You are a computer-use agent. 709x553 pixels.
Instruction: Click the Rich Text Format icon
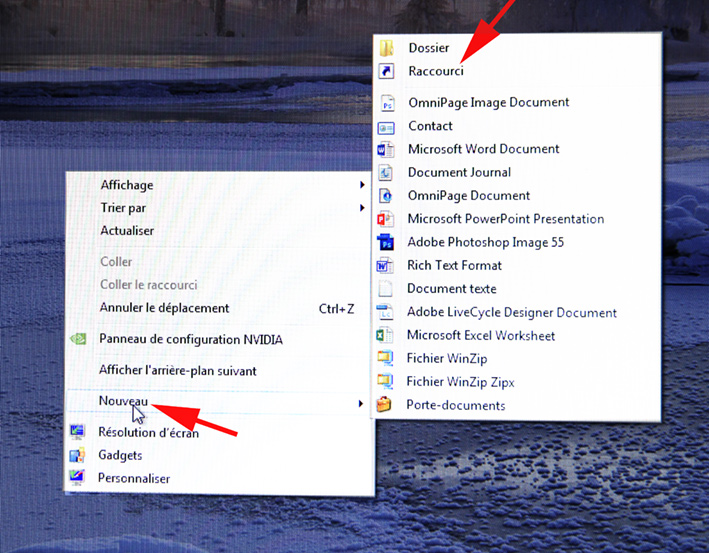point(385,265)
